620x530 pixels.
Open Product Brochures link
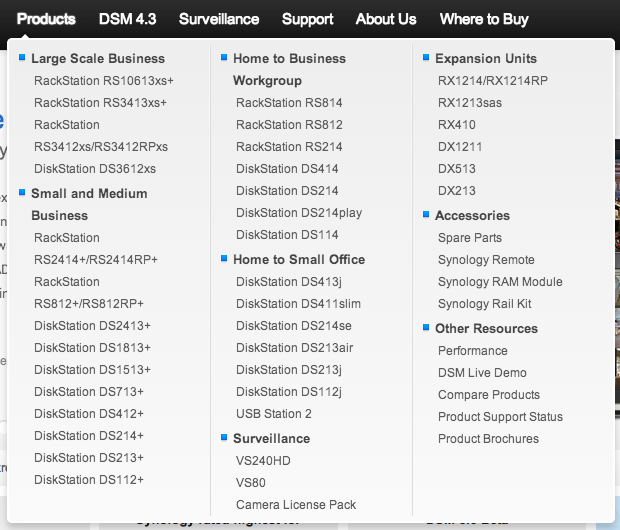pos(488,439)
